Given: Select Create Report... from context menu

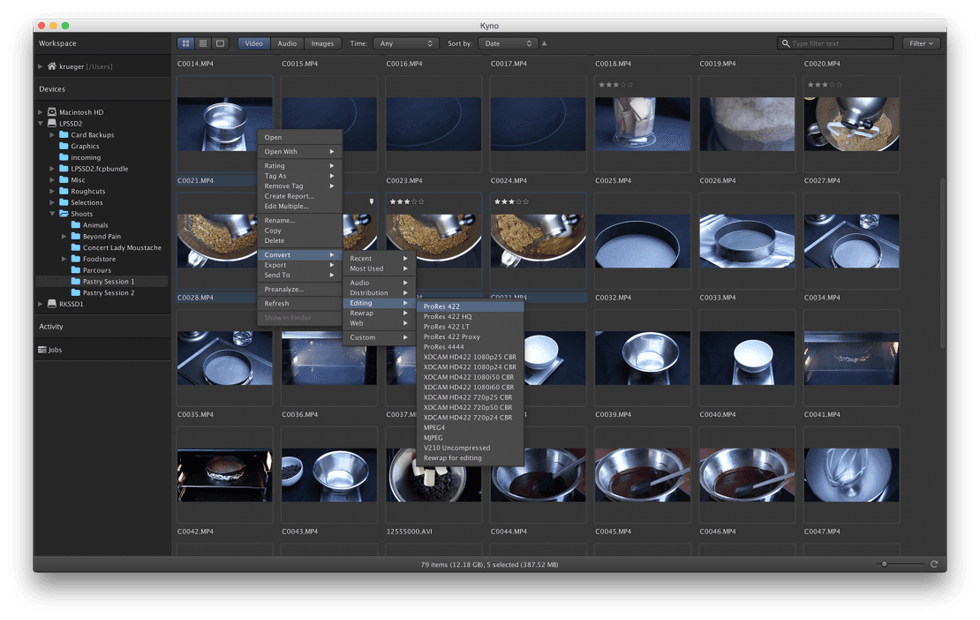Looking at the screenshot, I should pos(299,196).
